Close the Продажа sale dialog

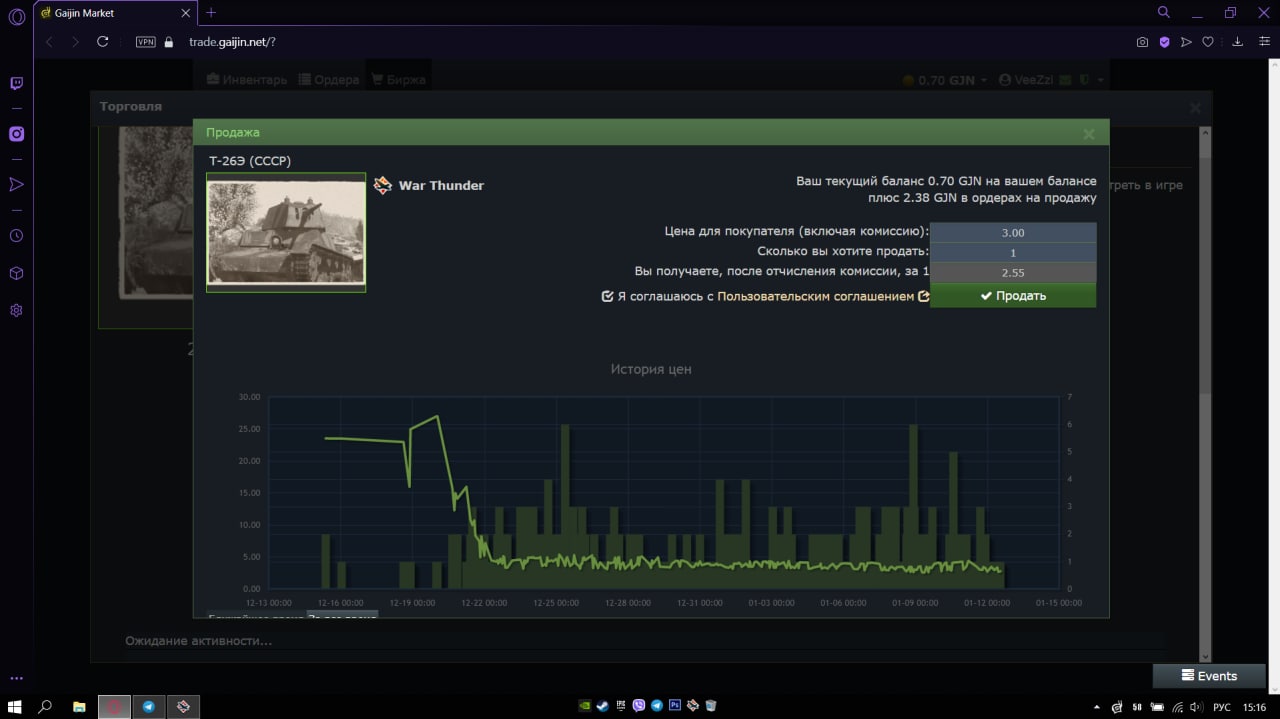pyautogui.click(x=1089, y=134)
